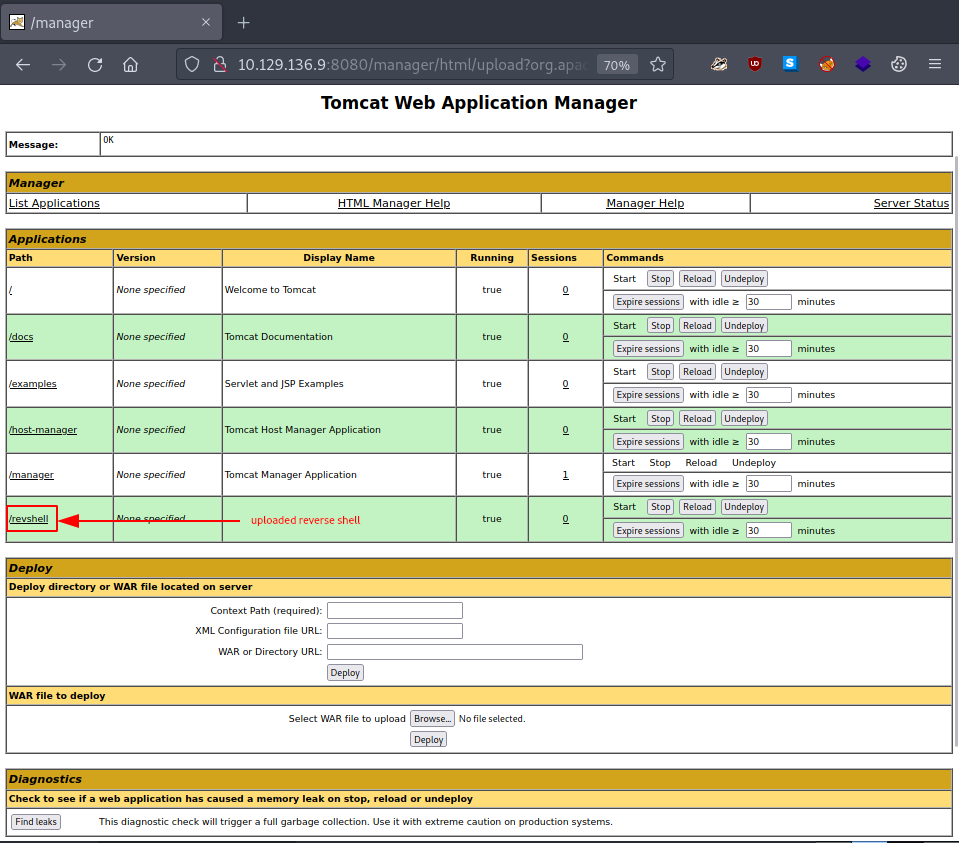Click the zoom level indicator in address bar
959x843 pixels.
pos(617,63)
